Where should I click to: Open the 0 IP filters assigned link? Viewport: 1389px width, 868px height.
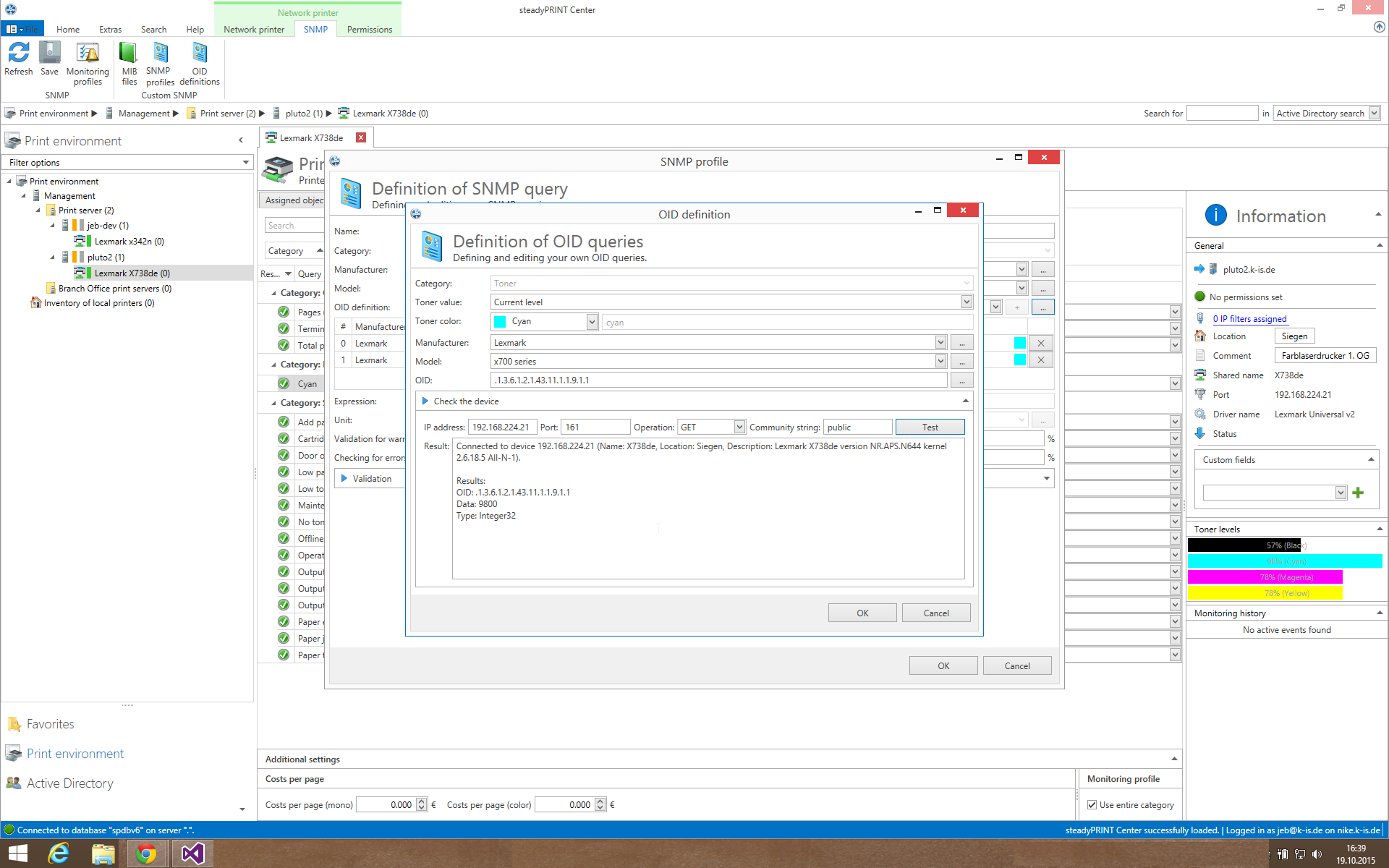pos(1249,318)
